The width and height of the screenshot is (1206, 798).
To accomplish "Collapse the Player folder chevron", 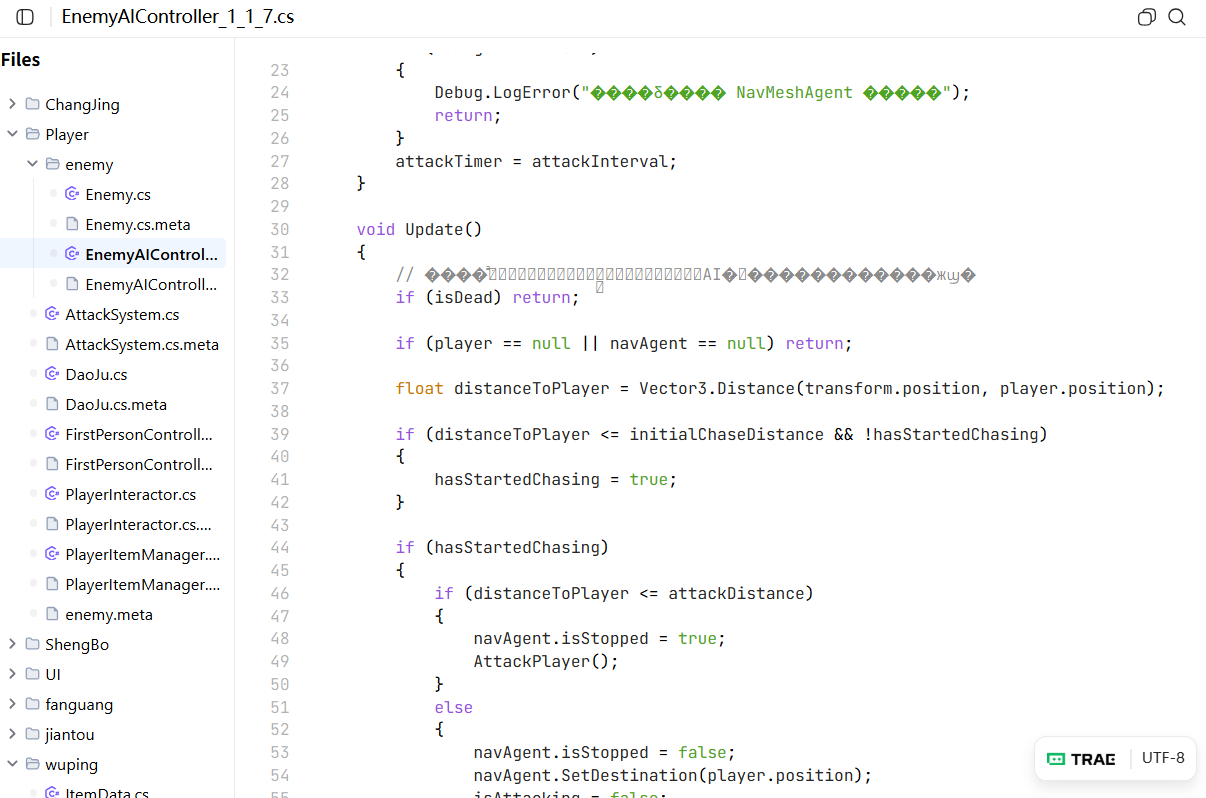I will tap(12, 134).
